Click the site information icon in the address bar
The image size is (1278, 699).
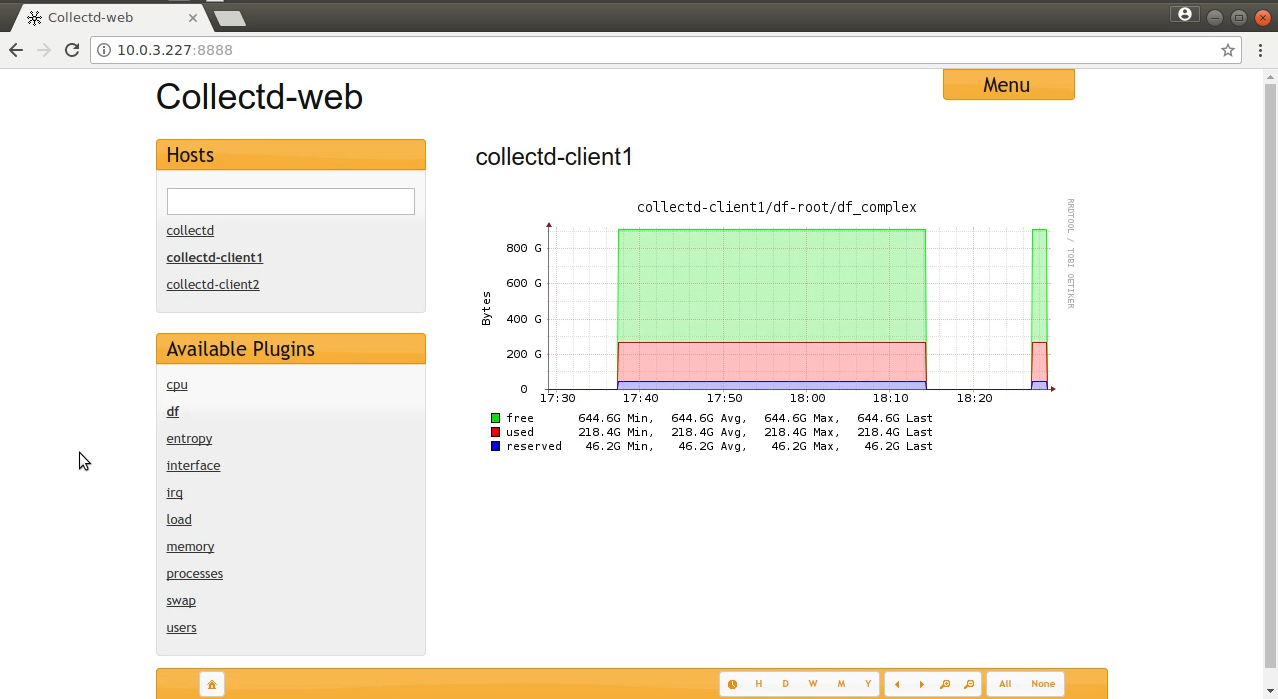pyautogui.click(x=104, y=50)
